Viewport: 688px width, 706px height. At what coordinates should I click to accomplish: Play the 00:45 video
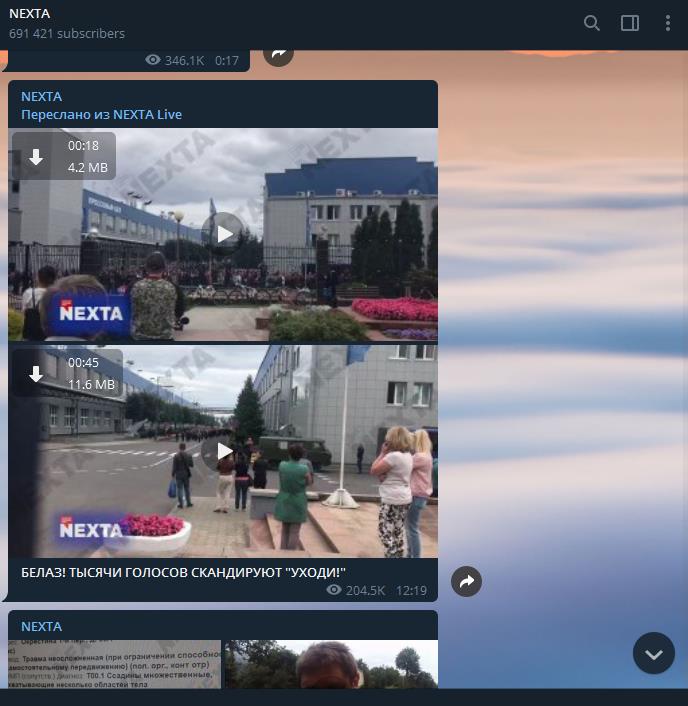click(223, 451)
